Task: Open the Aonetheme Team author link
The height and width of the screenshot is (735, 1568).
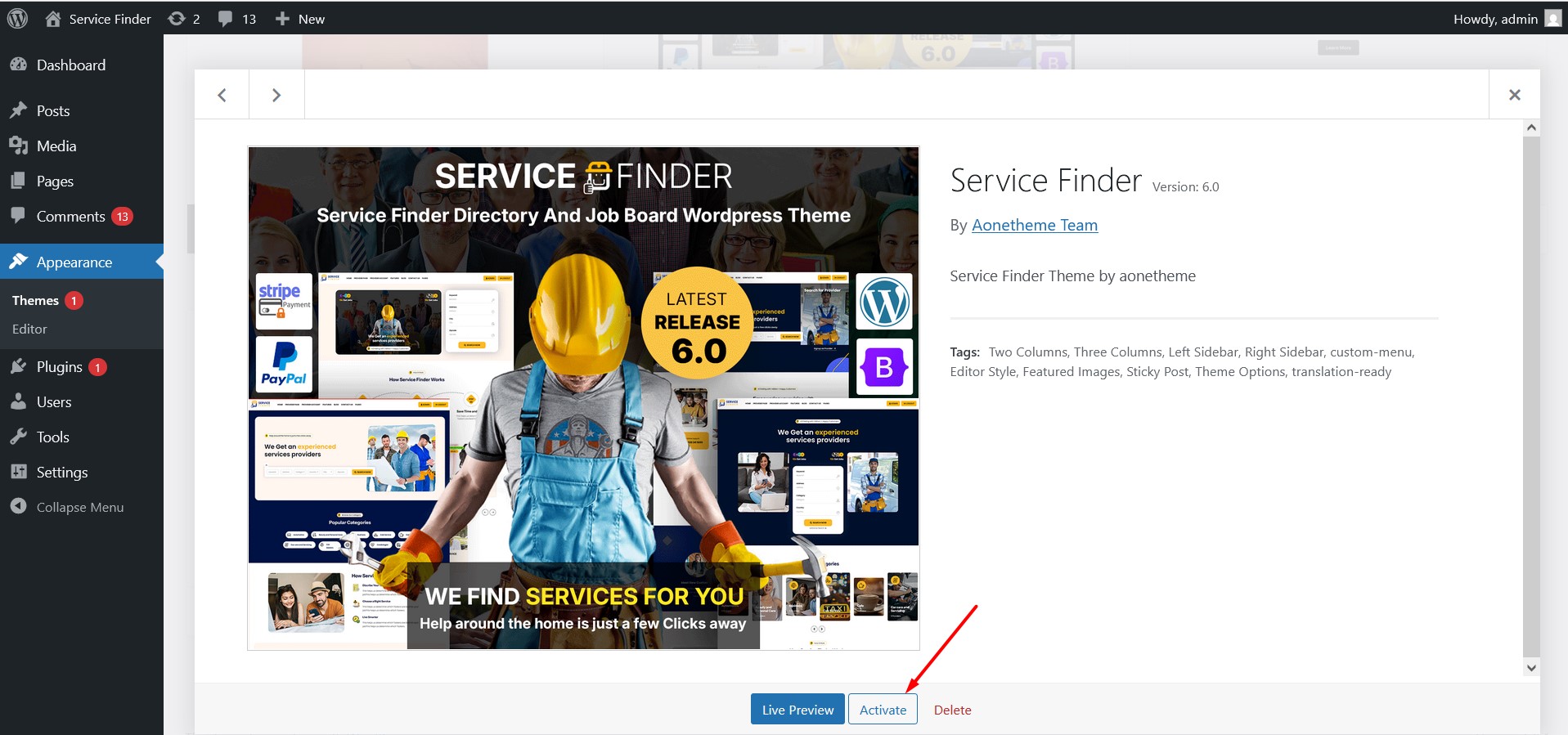Action: pos(1035,225)
